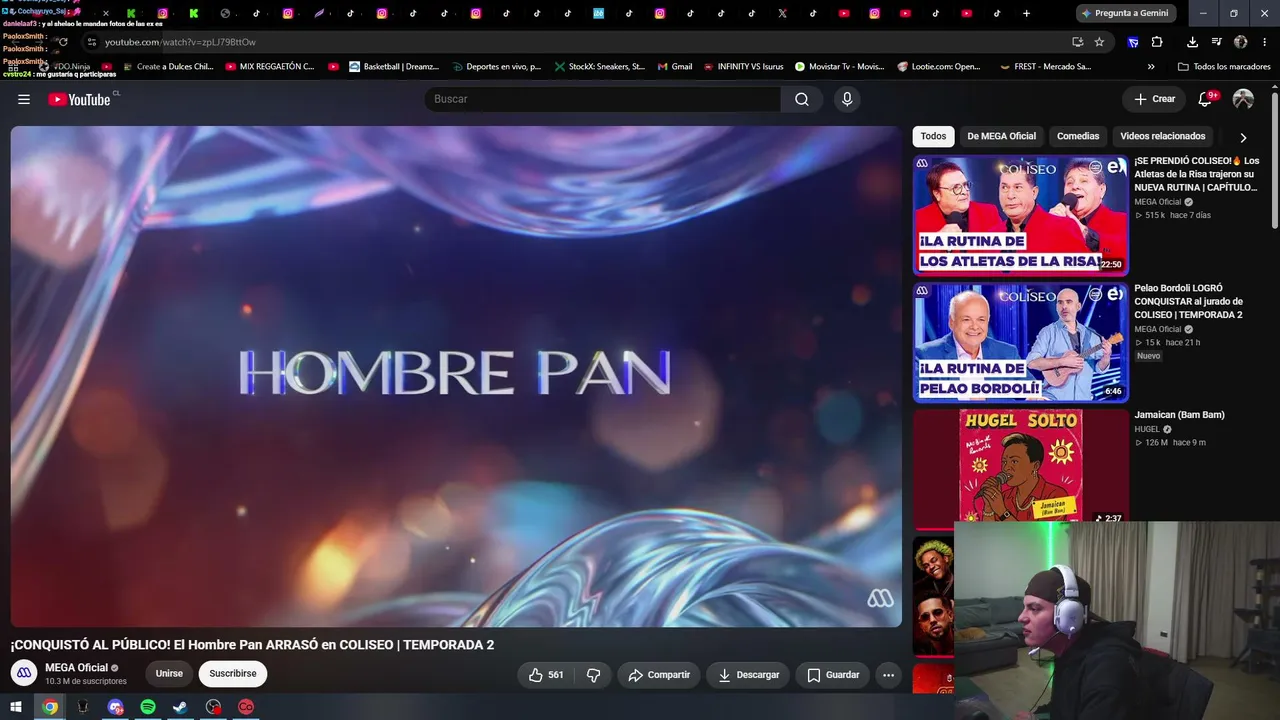Select the Todos filter chip
The width and height of the screenshot is (1280, 720).
click(933, 136)
